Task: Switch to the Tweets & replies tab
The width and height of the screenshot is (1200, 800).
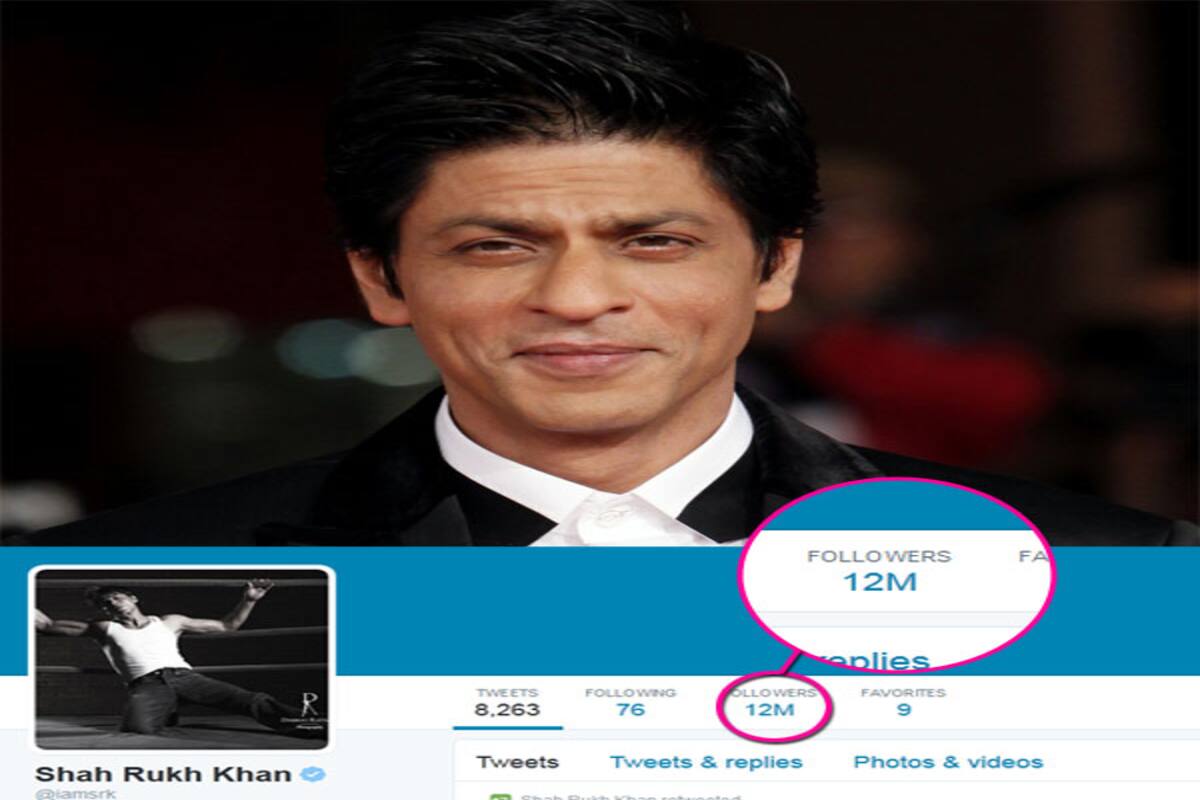Action: [x=706, y=762]
